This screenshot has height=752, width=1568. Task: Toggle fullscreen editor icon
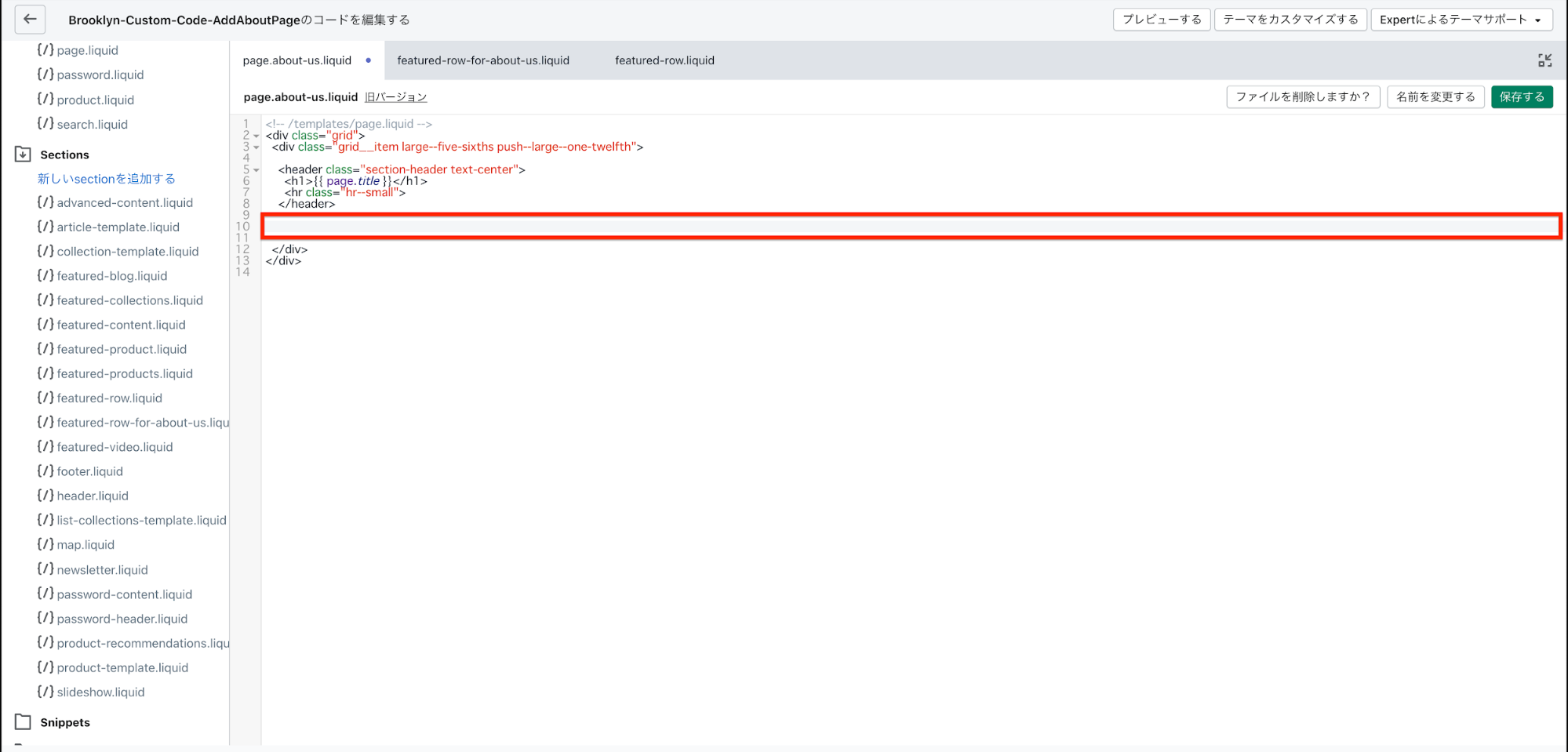point(1544,60)
